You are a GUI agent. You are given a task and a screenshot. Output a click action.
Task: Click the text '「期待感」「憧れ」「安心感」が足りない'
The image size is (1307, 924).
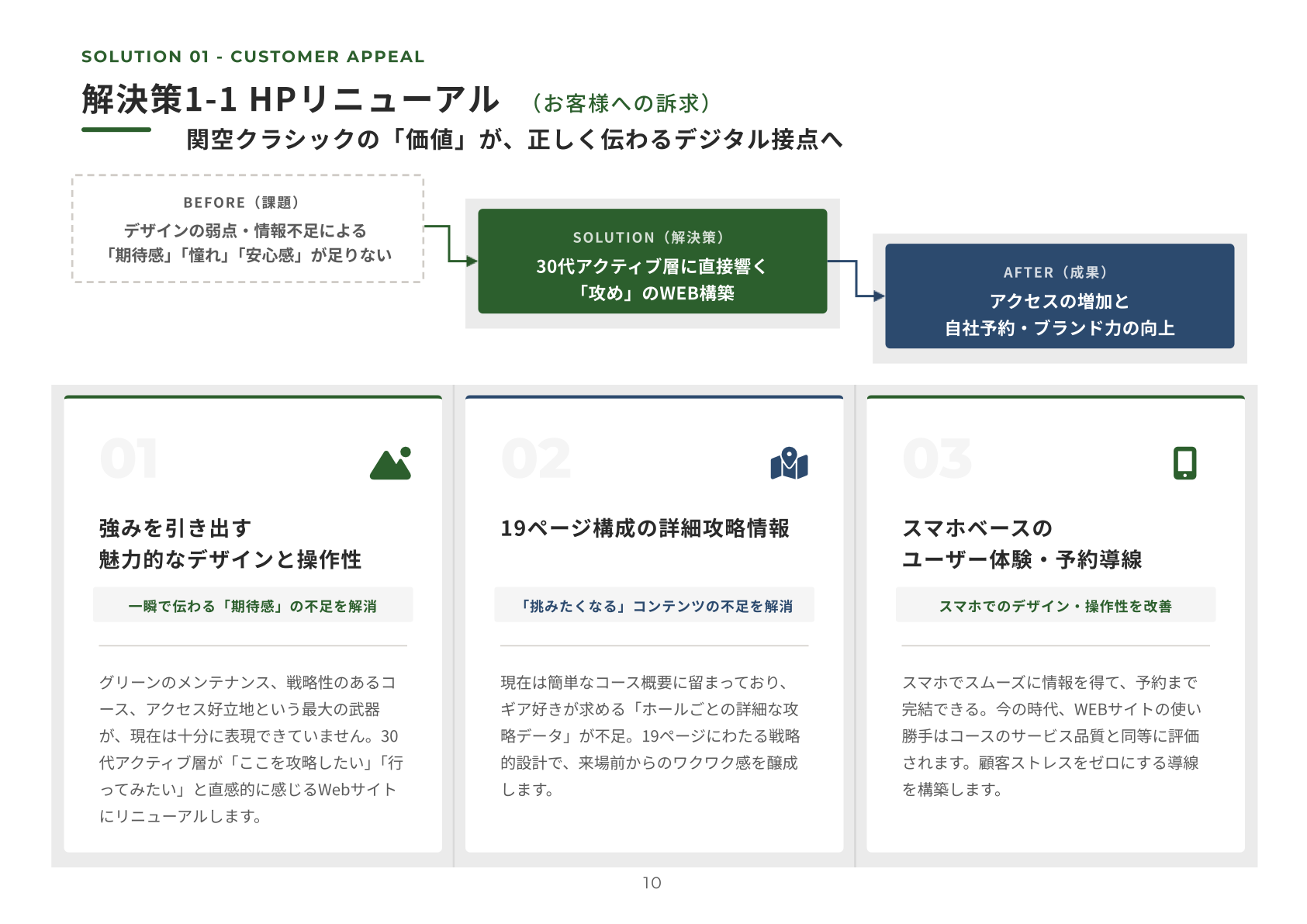[248, 255]
